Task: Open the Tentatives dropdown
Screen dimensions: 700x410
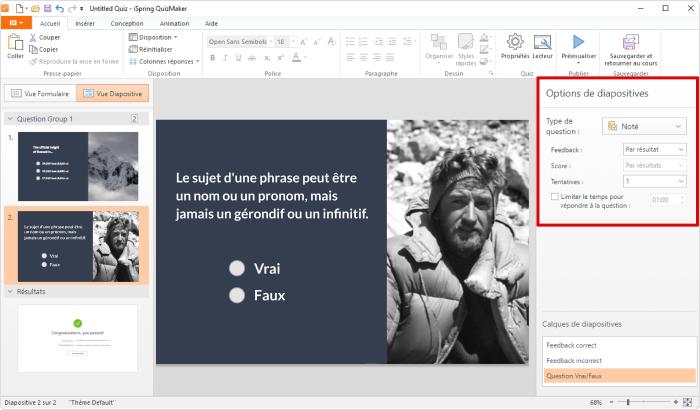Action: point(654,181)
